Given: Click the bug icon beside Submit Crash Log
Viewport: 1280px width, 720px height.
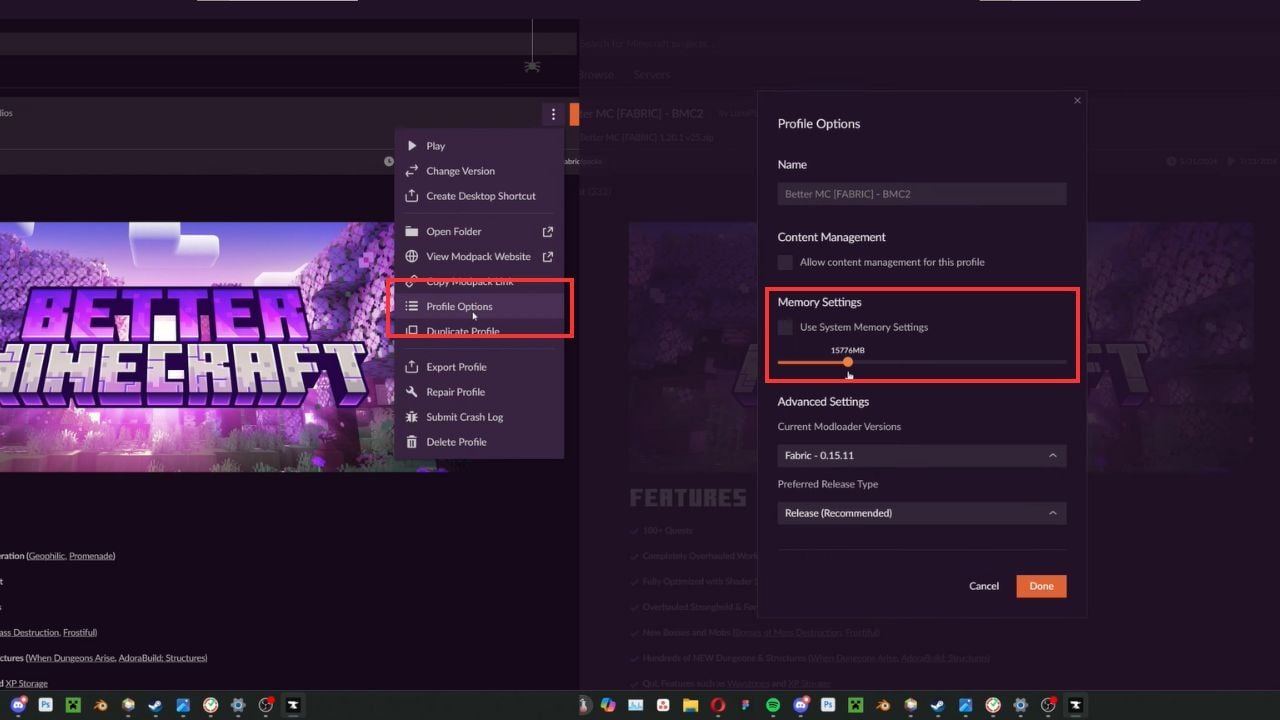Looking at the screenshot, I should (x=411, y=417).
